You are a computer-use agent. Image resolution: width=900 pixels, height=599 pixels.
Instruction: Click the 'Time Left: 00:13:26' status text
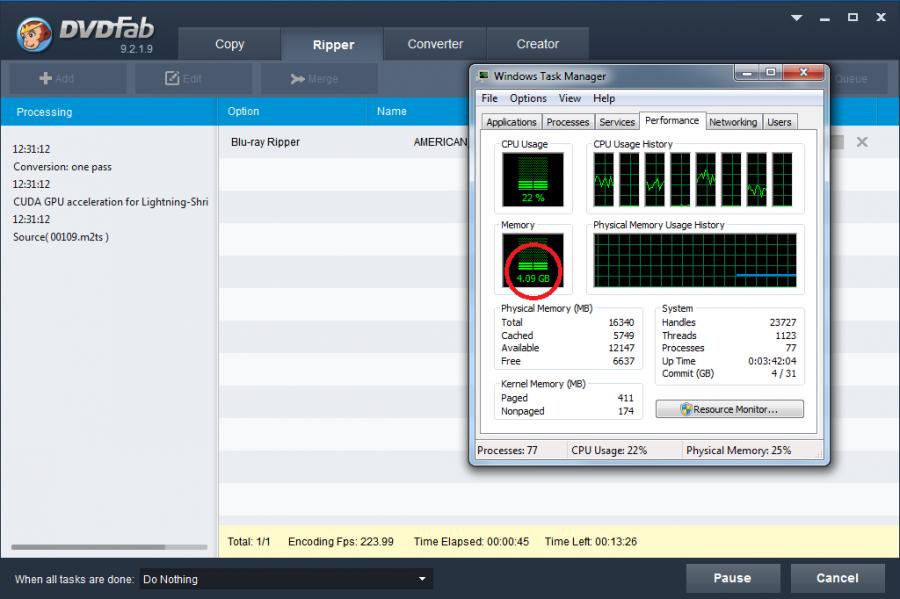[591, 542]
